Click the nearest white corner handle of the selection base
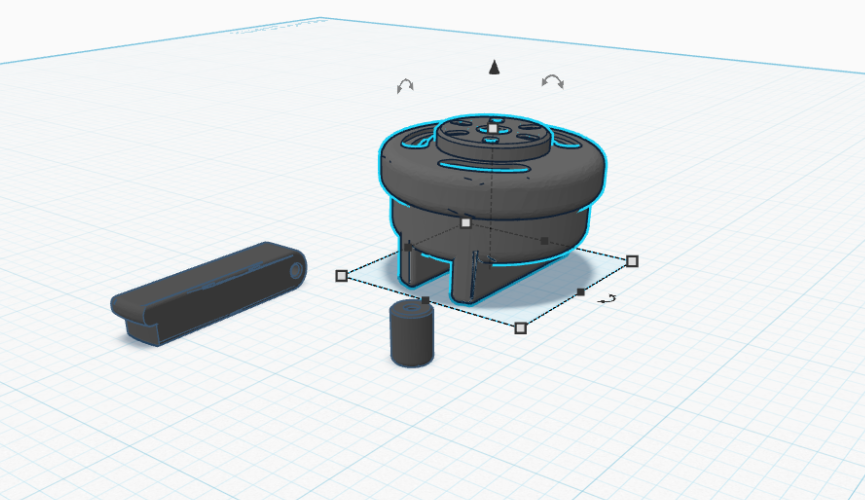Screen dimensions: 865x500 tap(520, 328)
